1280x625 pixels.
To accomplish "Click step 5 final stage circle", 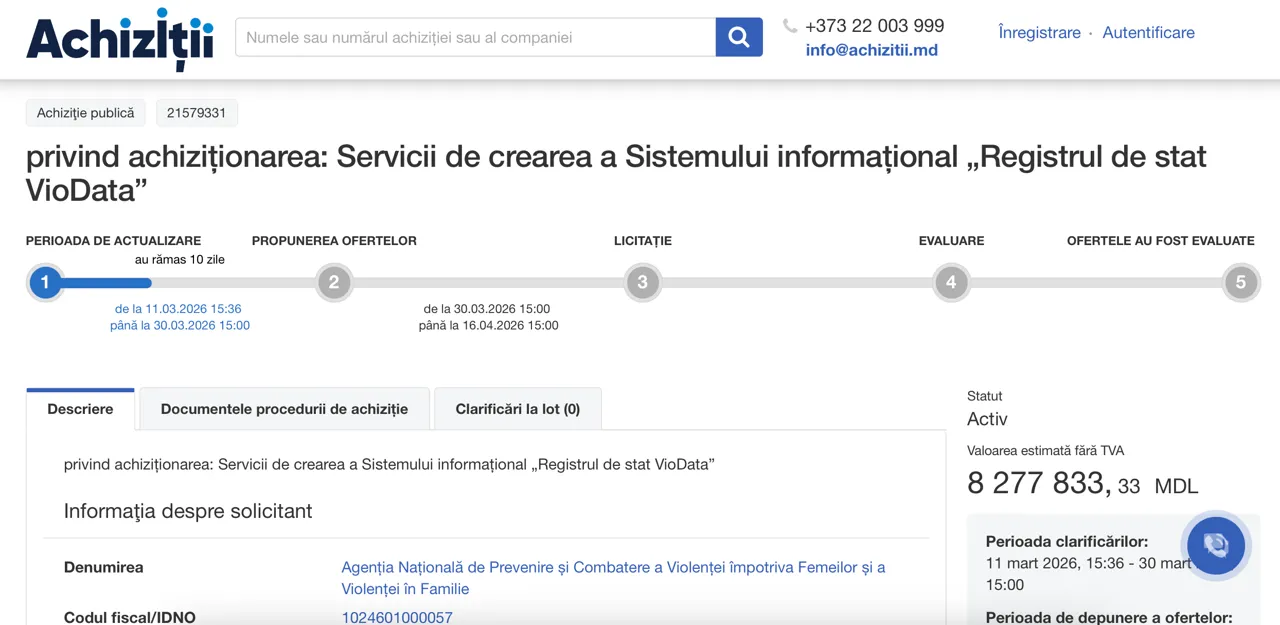I will [1240, 282].
